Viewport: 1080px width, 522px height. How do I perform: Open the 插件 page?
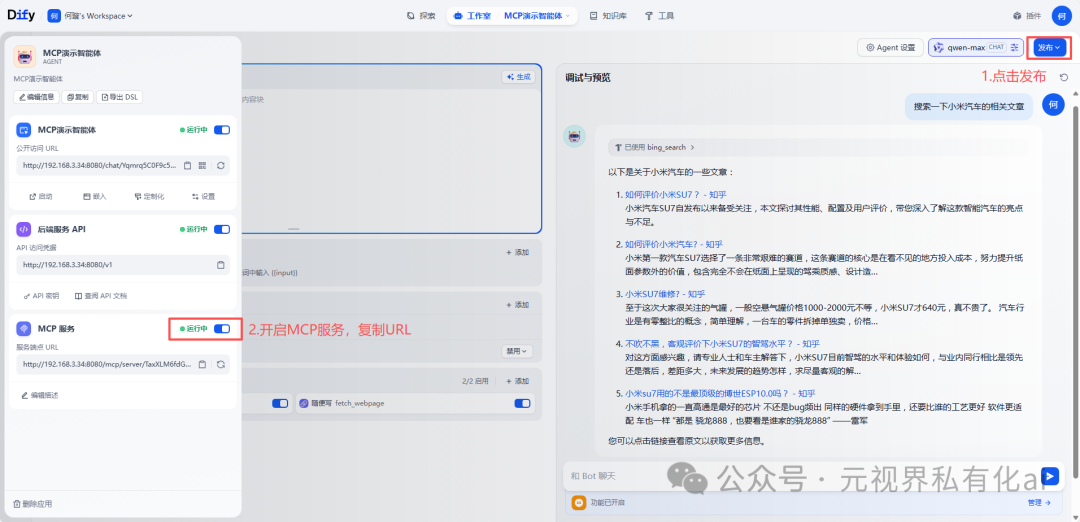[x=1026, y=15]
